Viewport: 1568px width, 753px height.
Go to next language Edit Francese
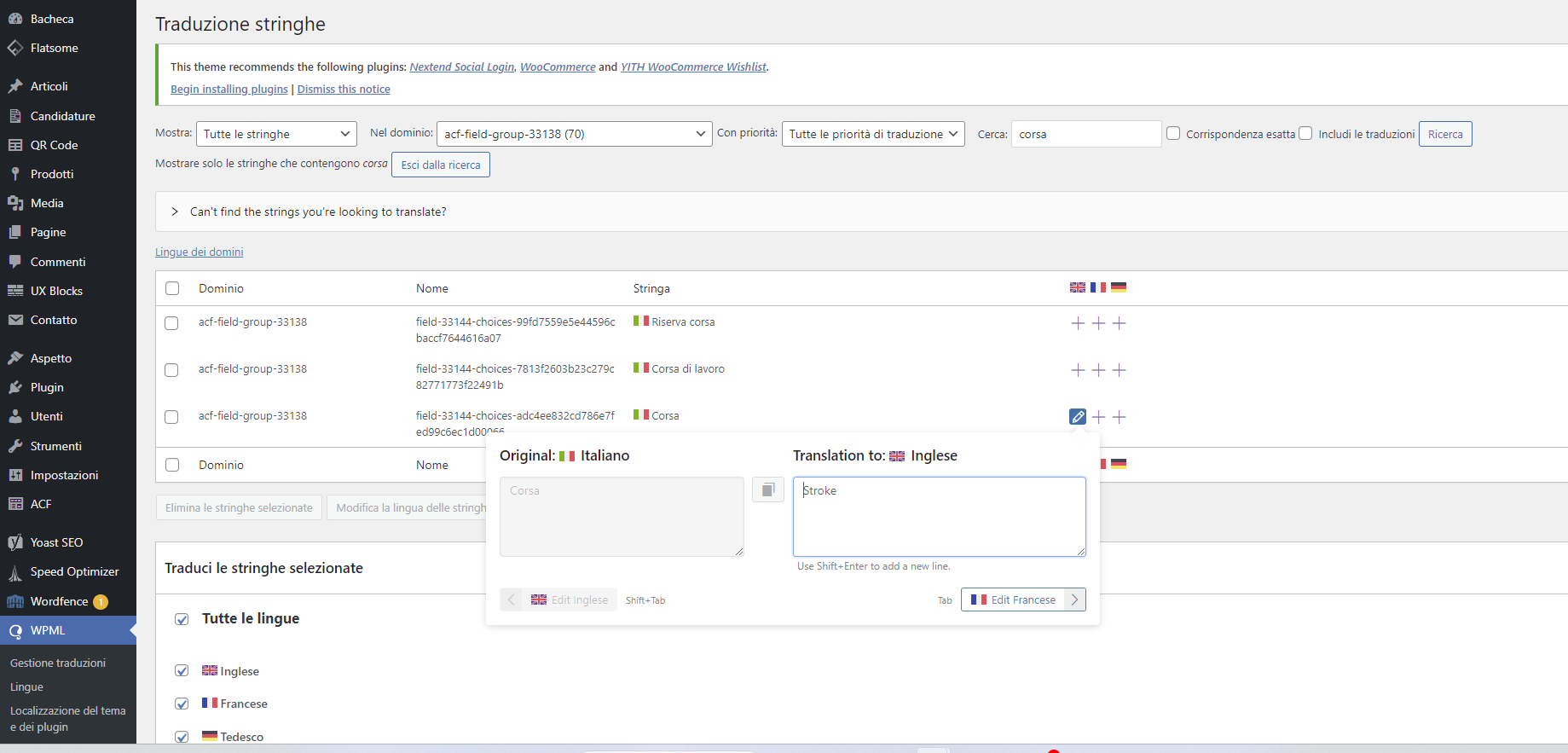[1023, 600]
